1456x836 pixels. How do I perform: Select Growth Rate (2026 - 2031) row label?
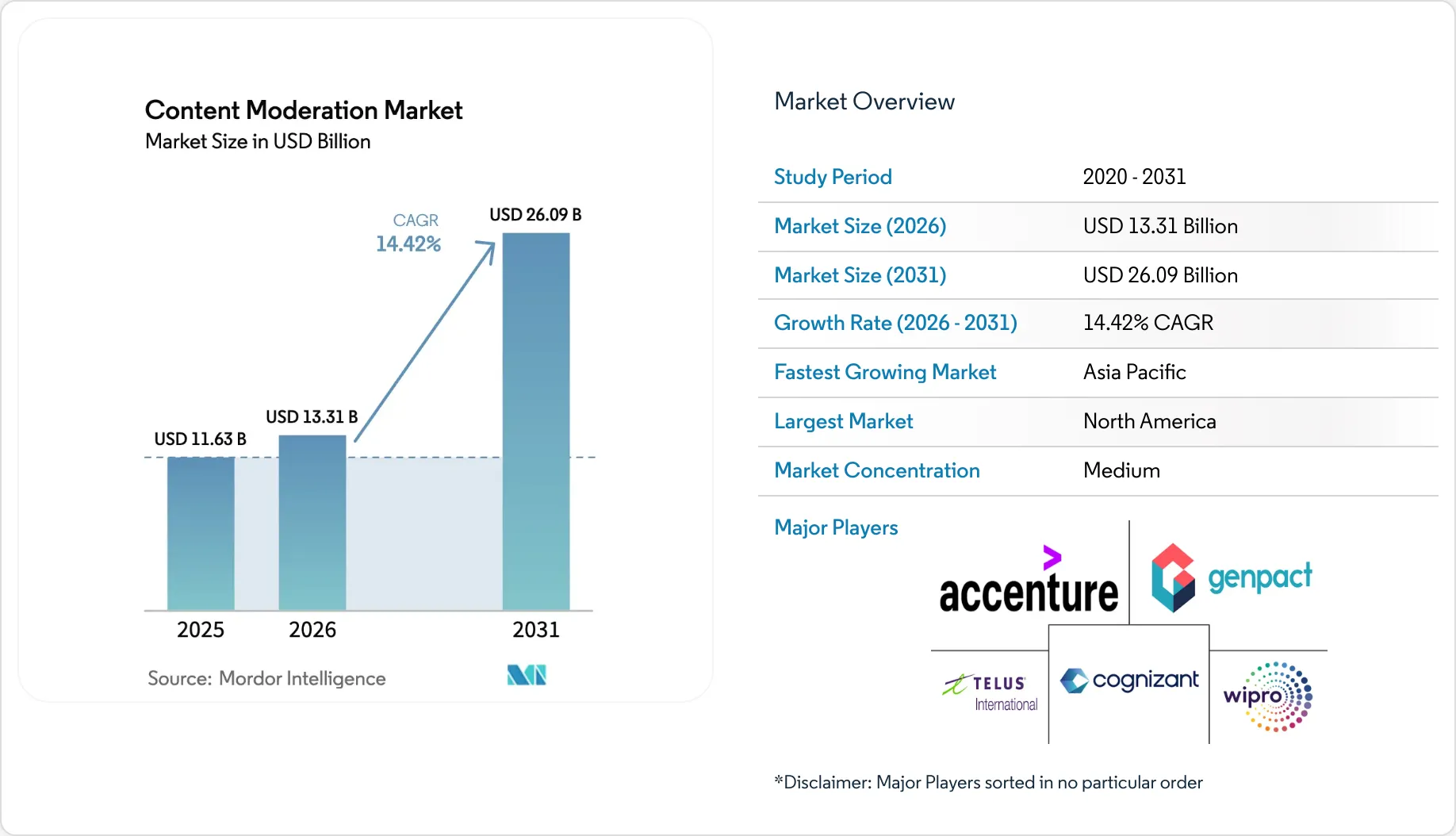895,323
